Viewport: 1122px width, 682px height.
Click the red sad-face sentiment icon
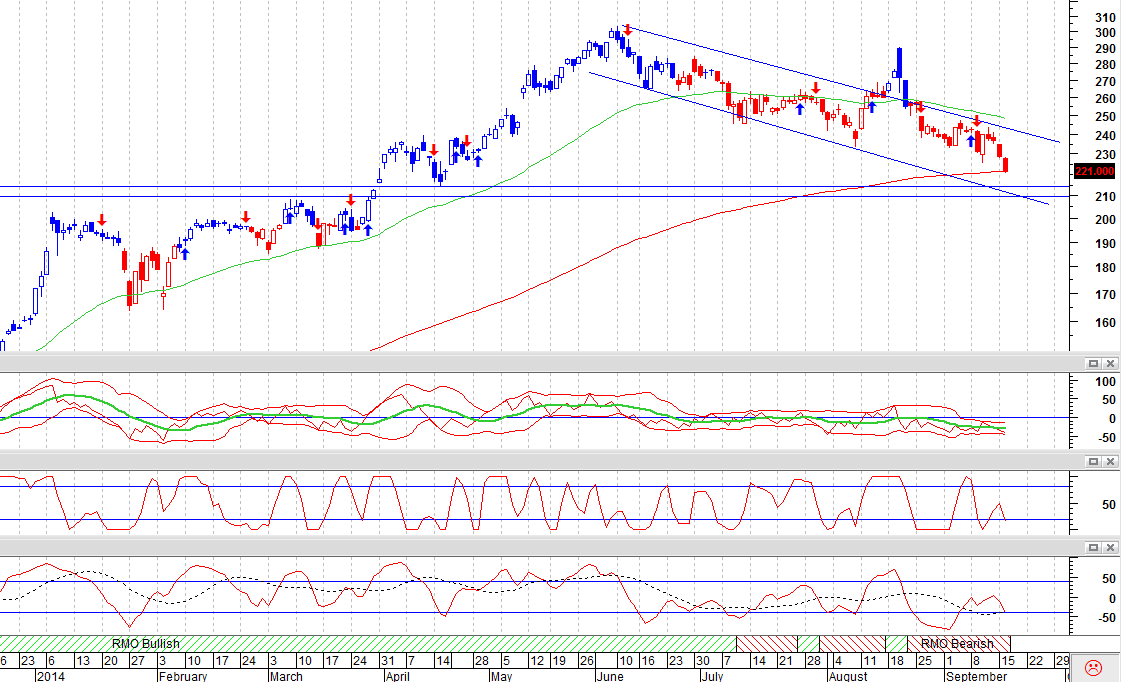(x=1093, y=668)
